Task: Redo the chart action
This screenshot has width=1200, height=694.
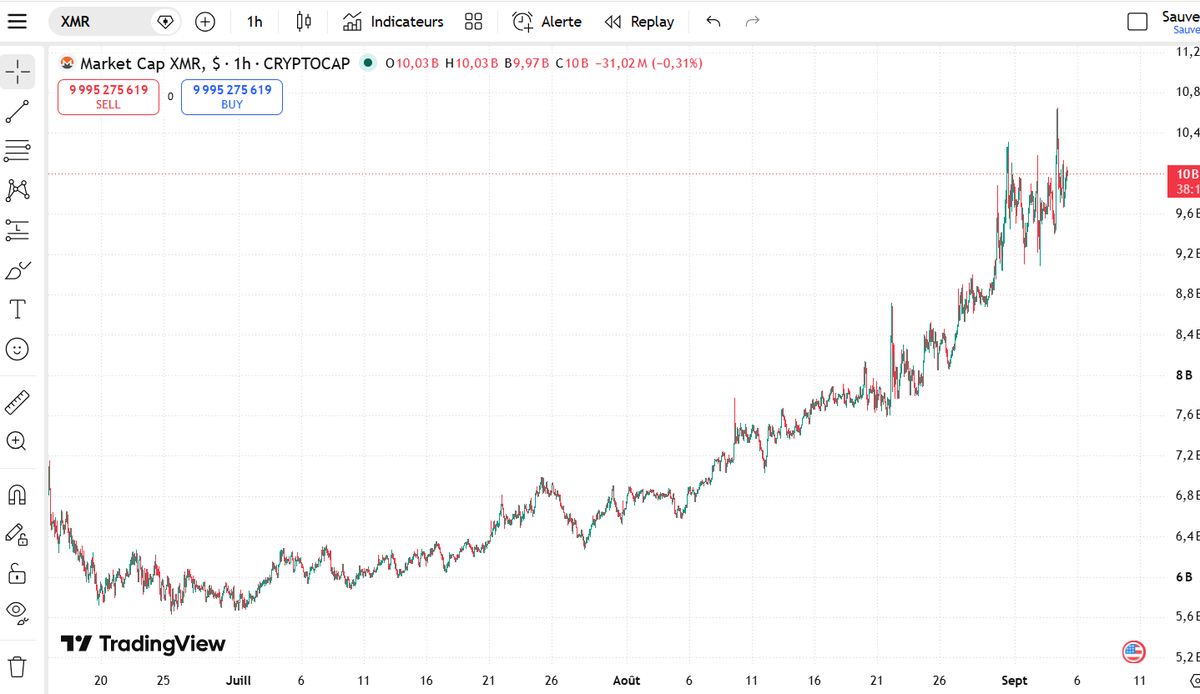Action: pos(753,21)
